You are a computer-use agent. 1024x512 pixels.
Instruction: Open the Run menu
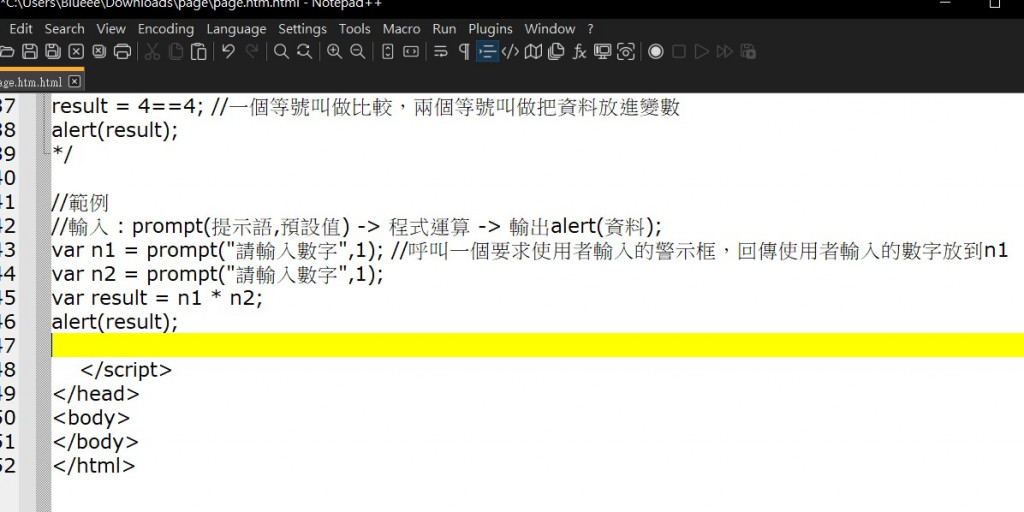[x=444, y=29]
